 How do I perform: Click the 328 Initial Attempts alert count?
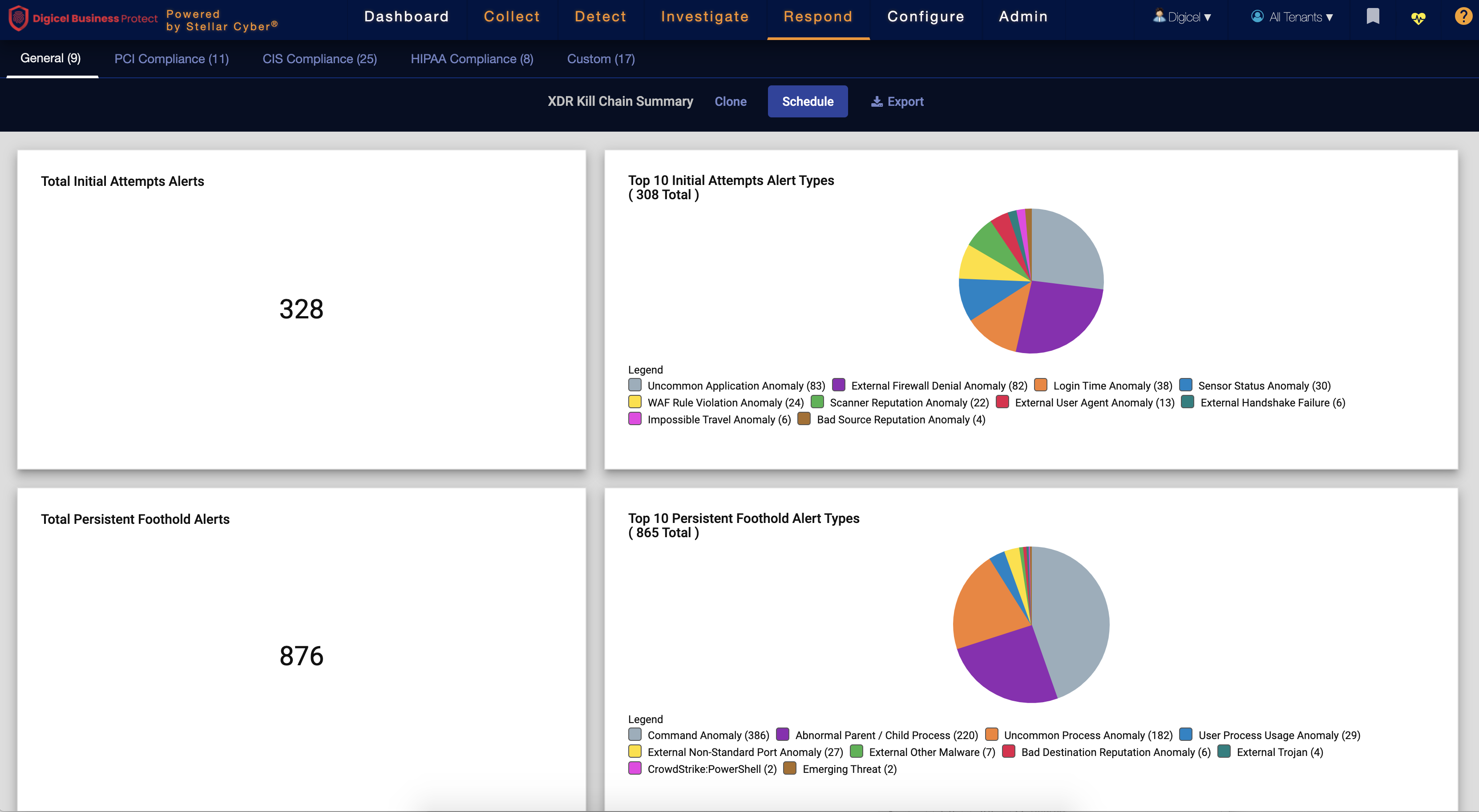coord(301,309)
